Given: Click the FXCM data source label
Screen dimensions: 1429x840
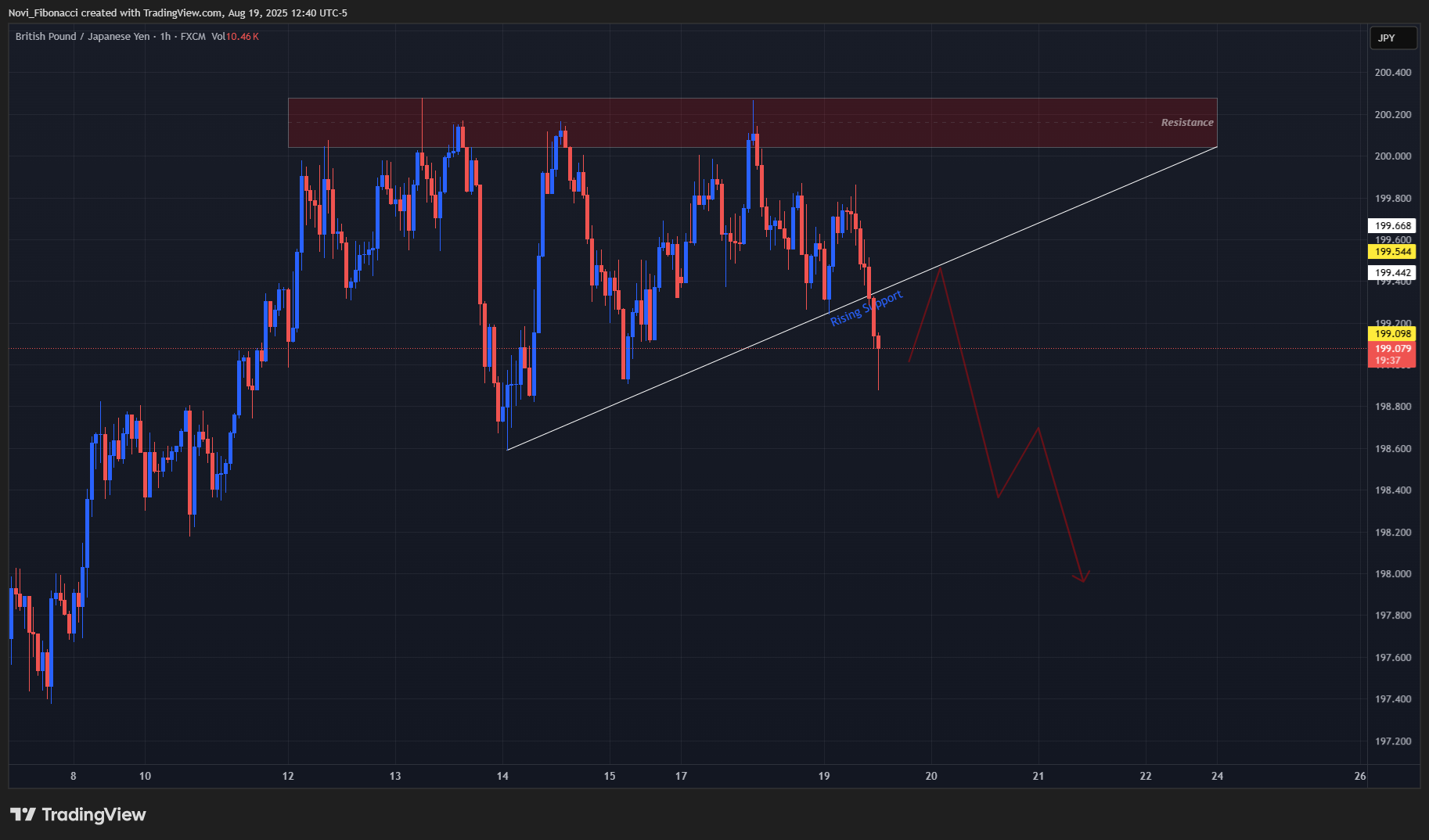Looking at the screenshot, I should [193, 37].
